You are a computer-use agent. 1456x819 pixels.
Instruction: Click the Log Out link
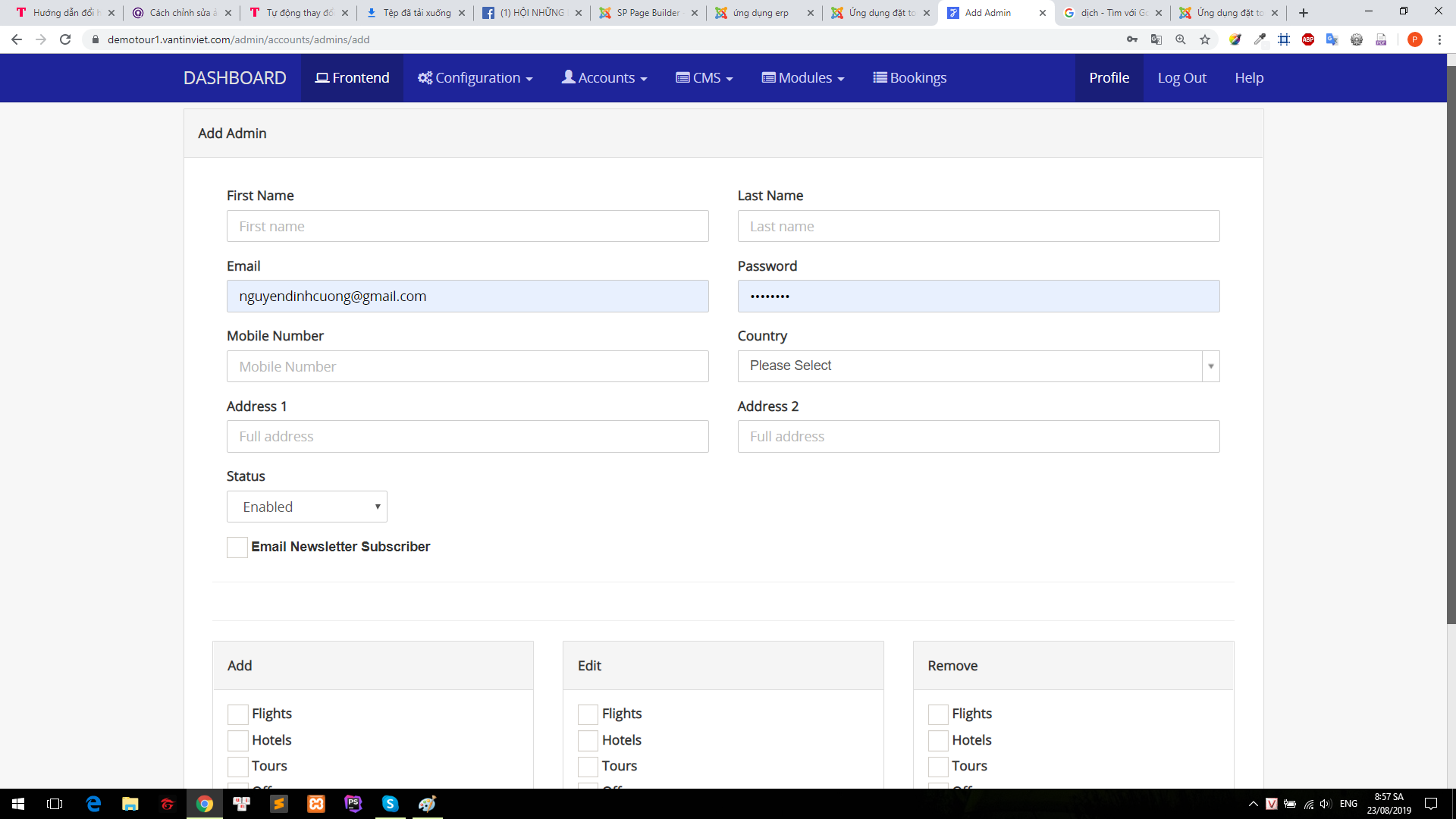(1181, 78)
